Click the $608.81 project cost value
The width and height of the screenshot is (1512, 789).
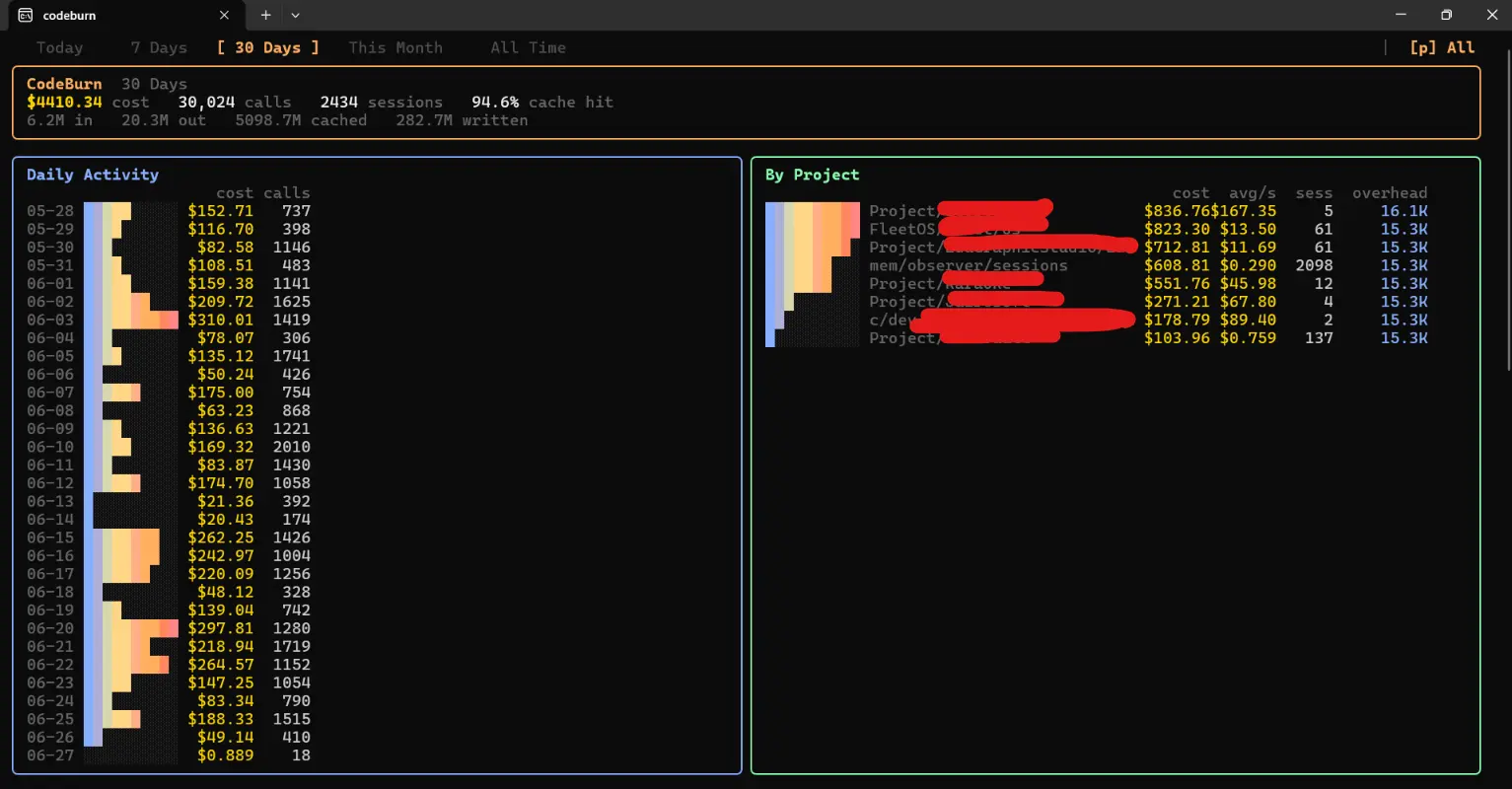[1178, 265]
